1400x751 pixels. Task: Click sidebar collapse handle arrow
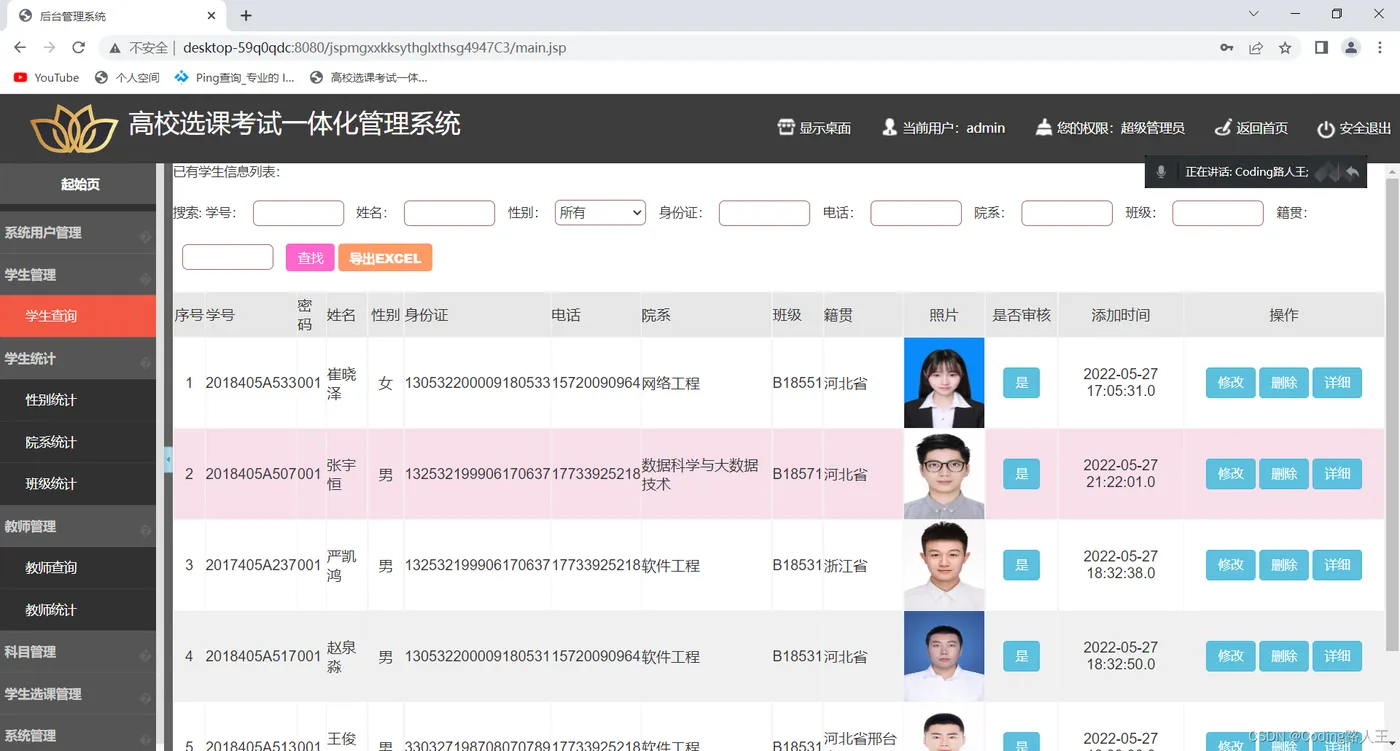pyautogui.click(x=168, y=459)
